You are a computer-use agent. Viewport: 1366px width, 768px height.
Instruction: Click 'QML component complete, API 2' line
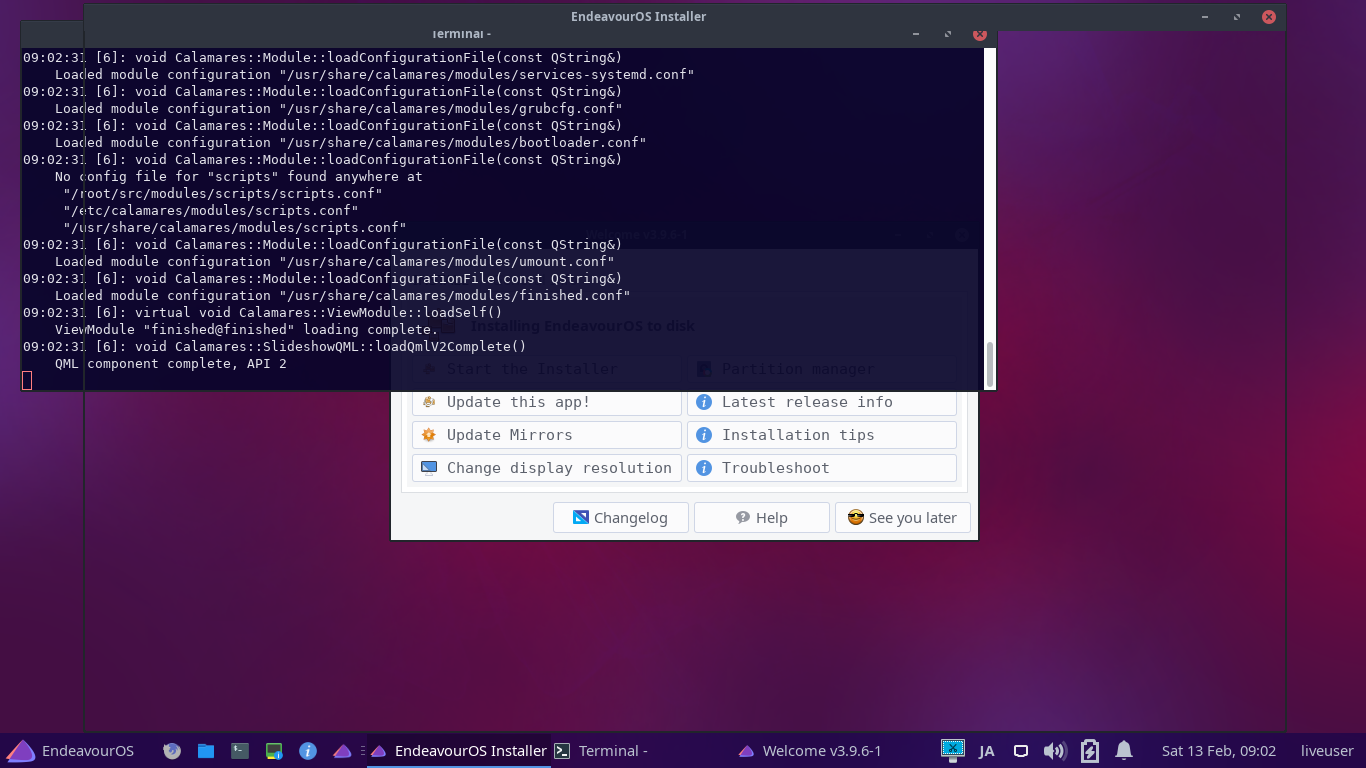pos(170,364)
